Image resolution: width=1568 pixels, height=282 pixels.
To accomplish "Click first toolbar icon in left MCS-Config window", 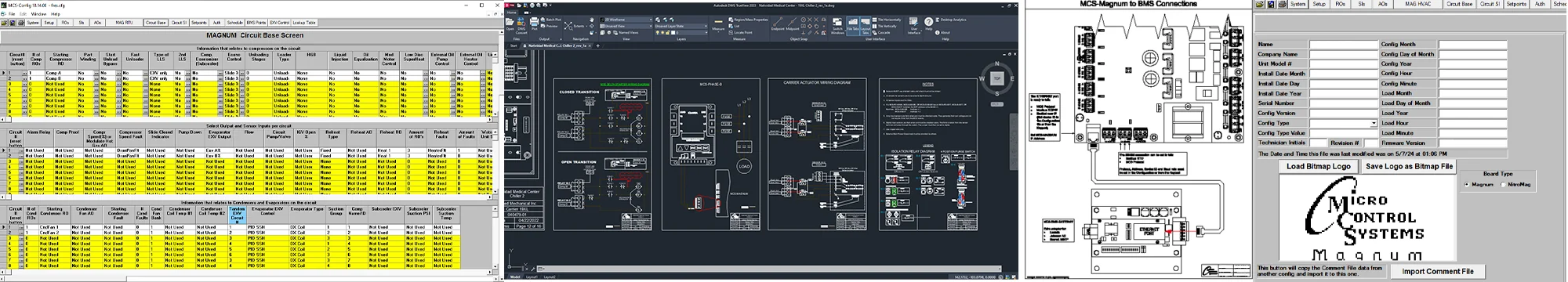I will click(x=4, y=23).
